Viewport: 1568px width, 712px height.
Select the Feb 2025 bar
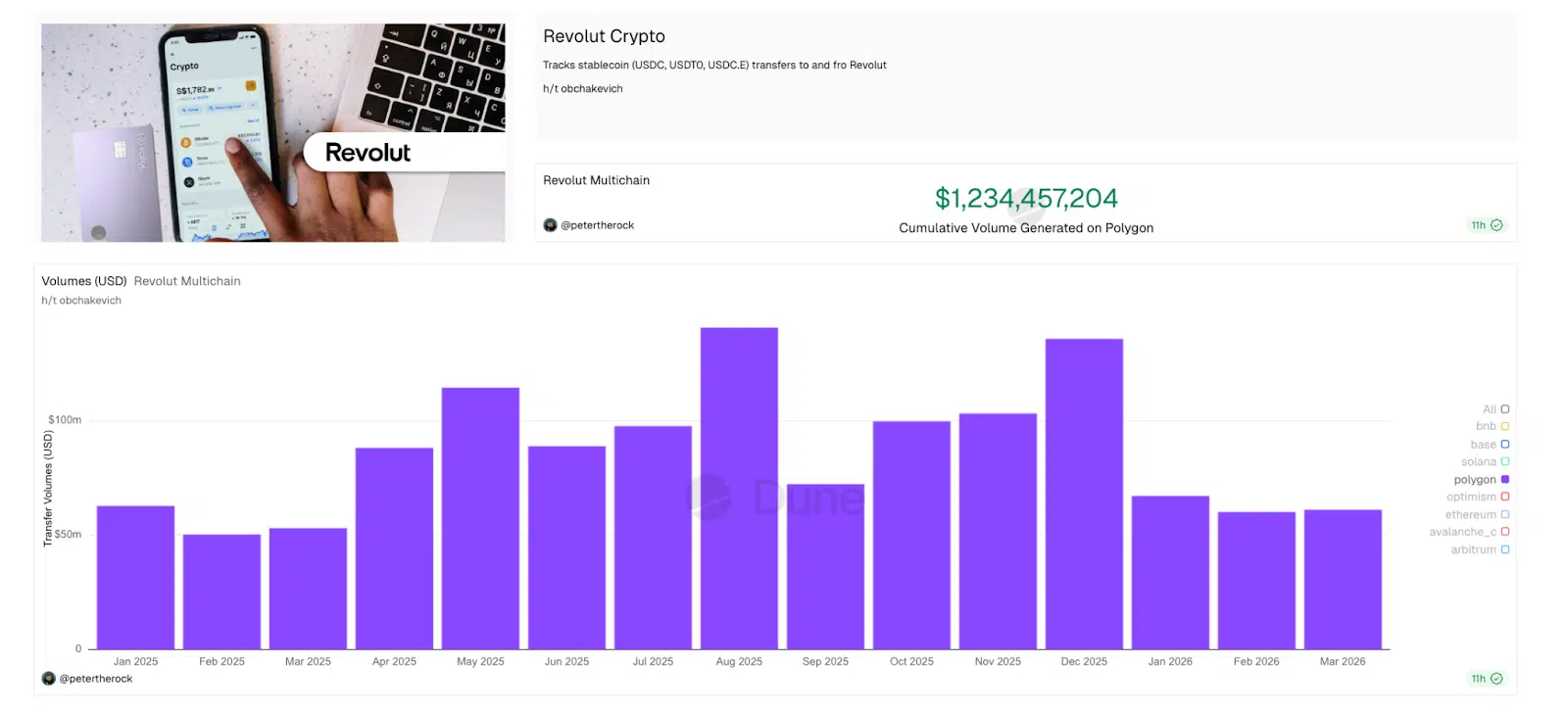(x=221, y=592)
